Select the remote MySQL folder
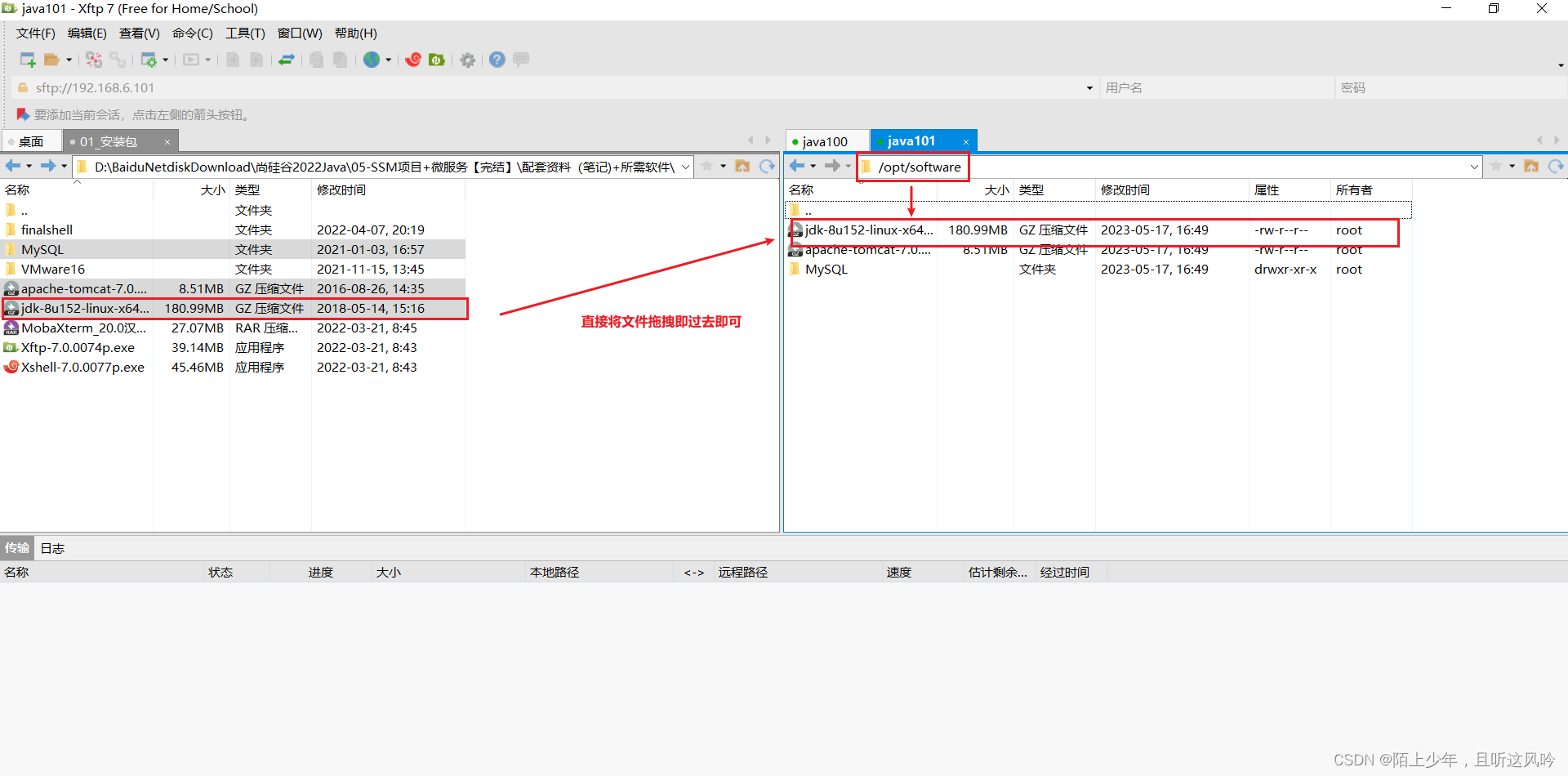The image size is (1568, 776). 1098,269
